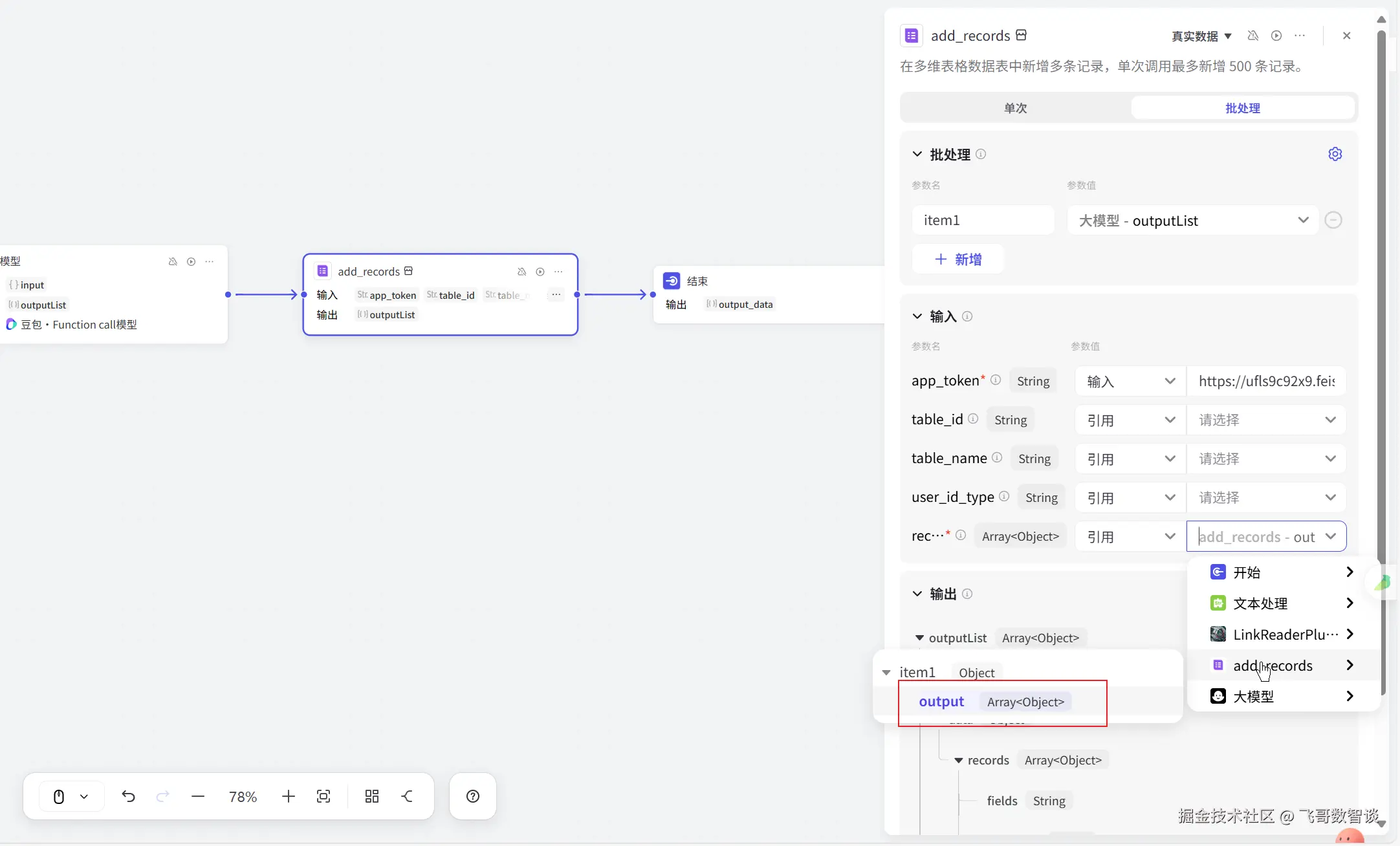Screen dimensions: 1400x846
Task: Click the zoom in plus icon
Action: tap(289, 796)
